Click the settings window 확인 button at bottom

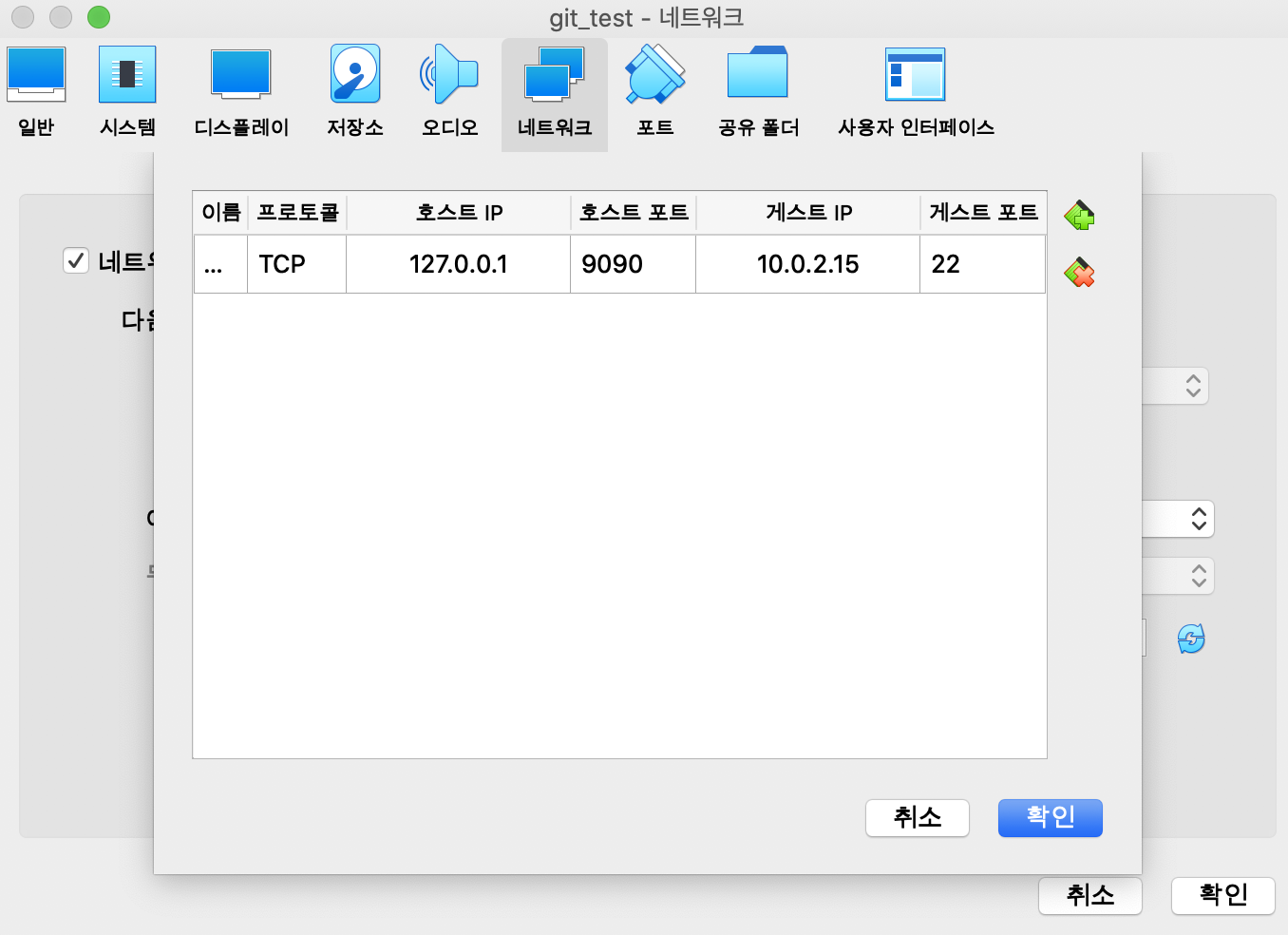click(x=1223, y=895)
